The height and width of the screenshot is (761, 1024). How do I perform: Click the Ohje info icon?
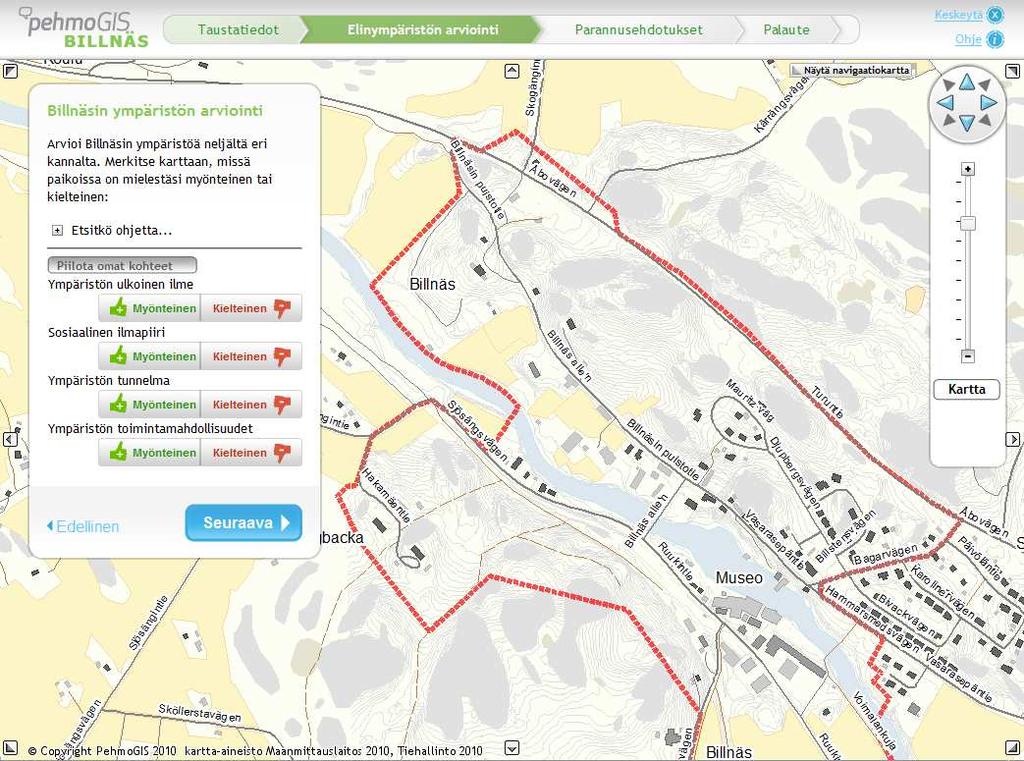(x=995, y=40)
